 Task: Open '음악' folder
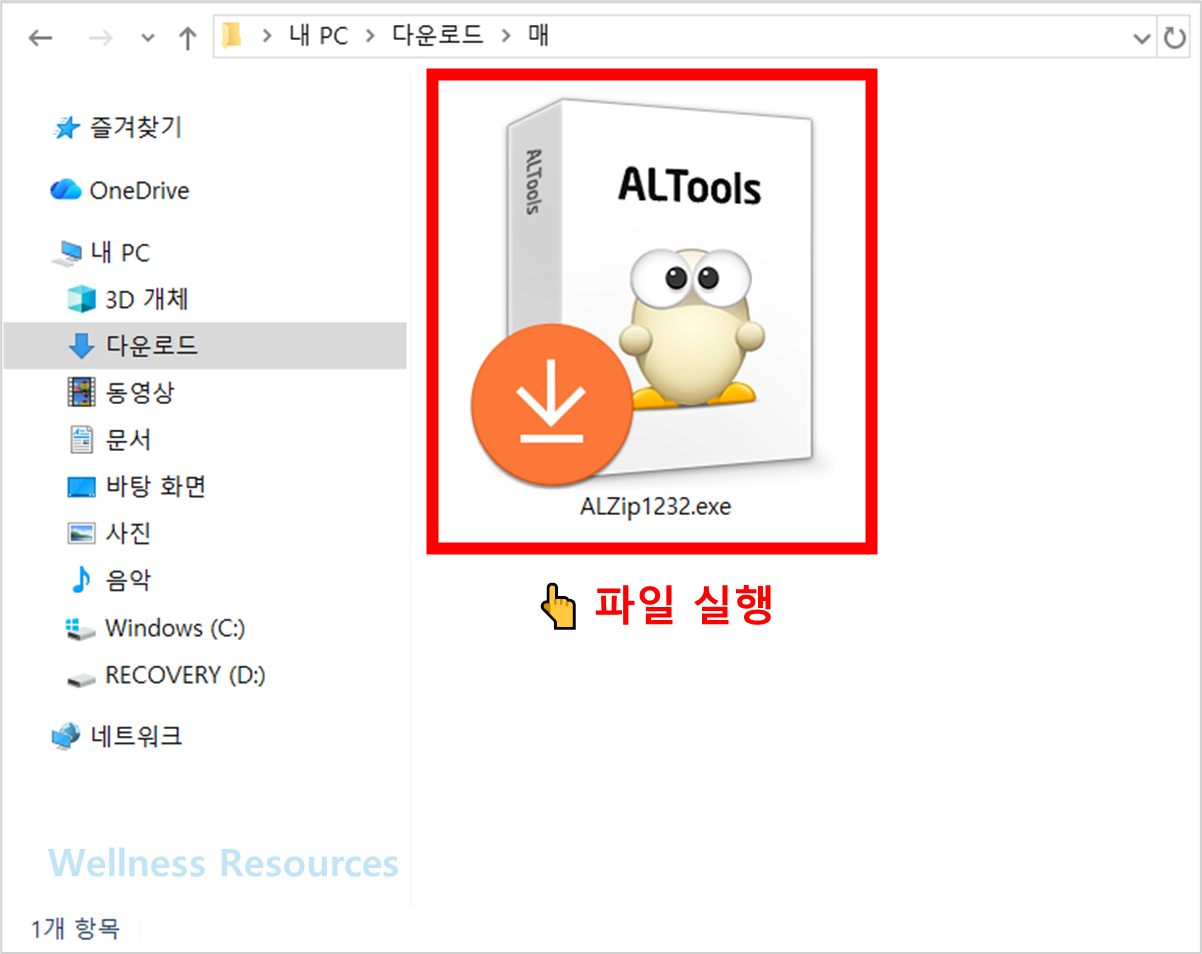tap(128, 580)
